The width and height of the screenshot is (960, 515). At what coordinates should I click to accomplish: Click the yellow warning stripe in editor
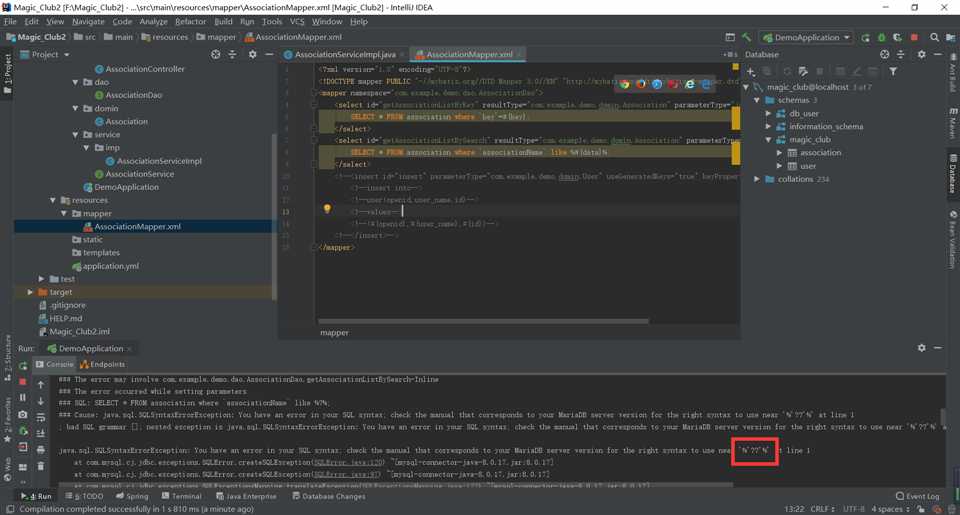coord(736,118)
